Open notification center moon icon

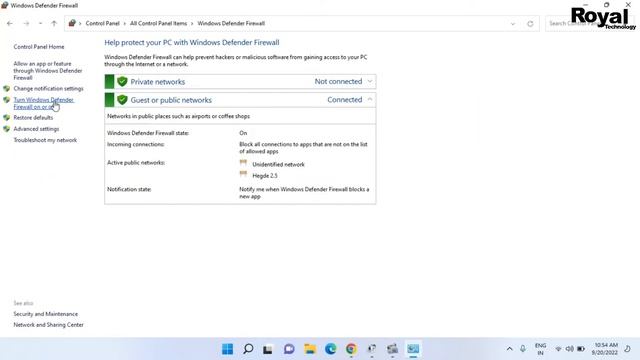tap(627, 349)
